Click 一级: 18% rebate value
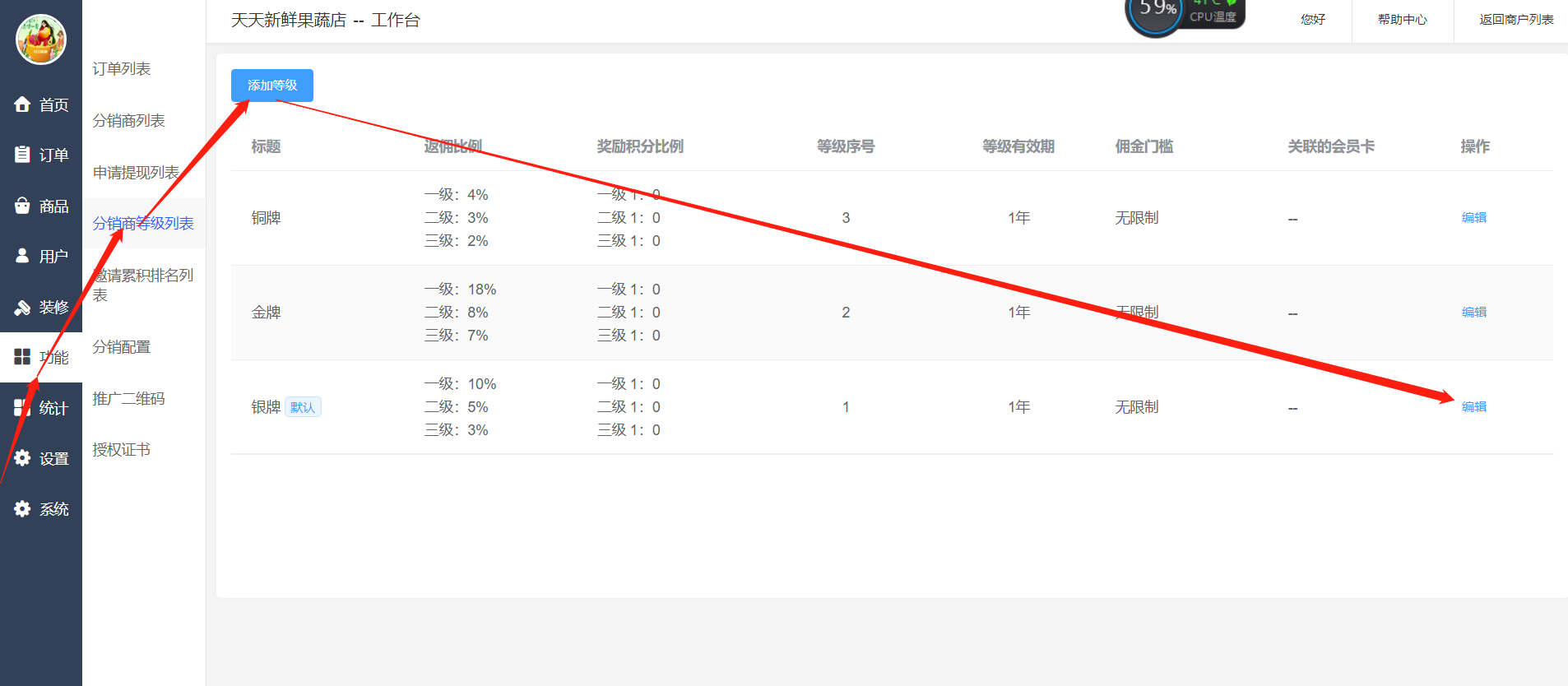 pyautogui.click(x=460, y=290)
